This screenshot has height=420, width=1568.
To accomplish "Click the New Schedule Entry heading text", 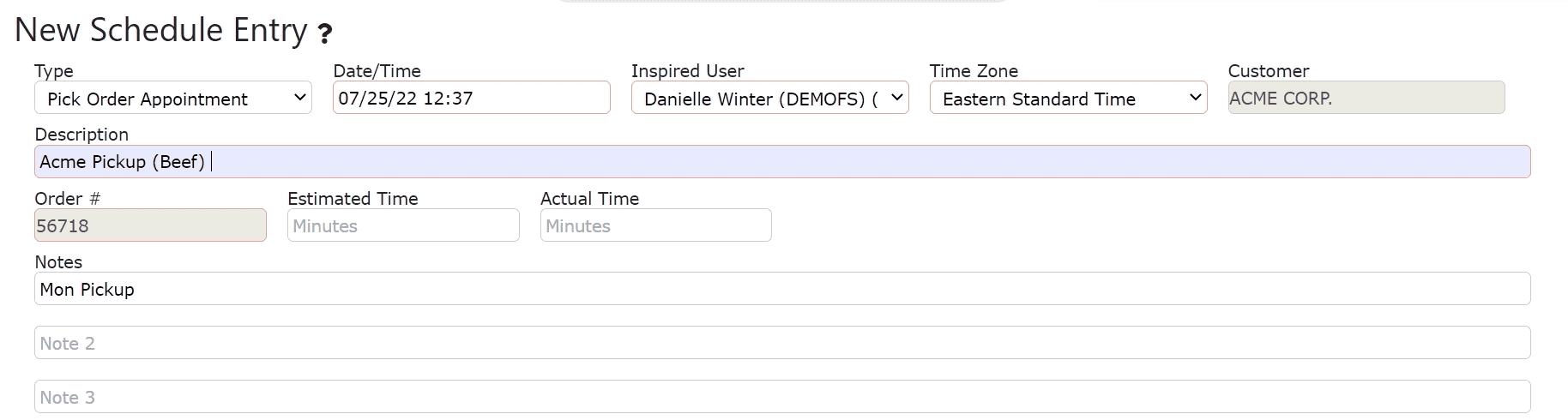I will [x=161, y=30].
